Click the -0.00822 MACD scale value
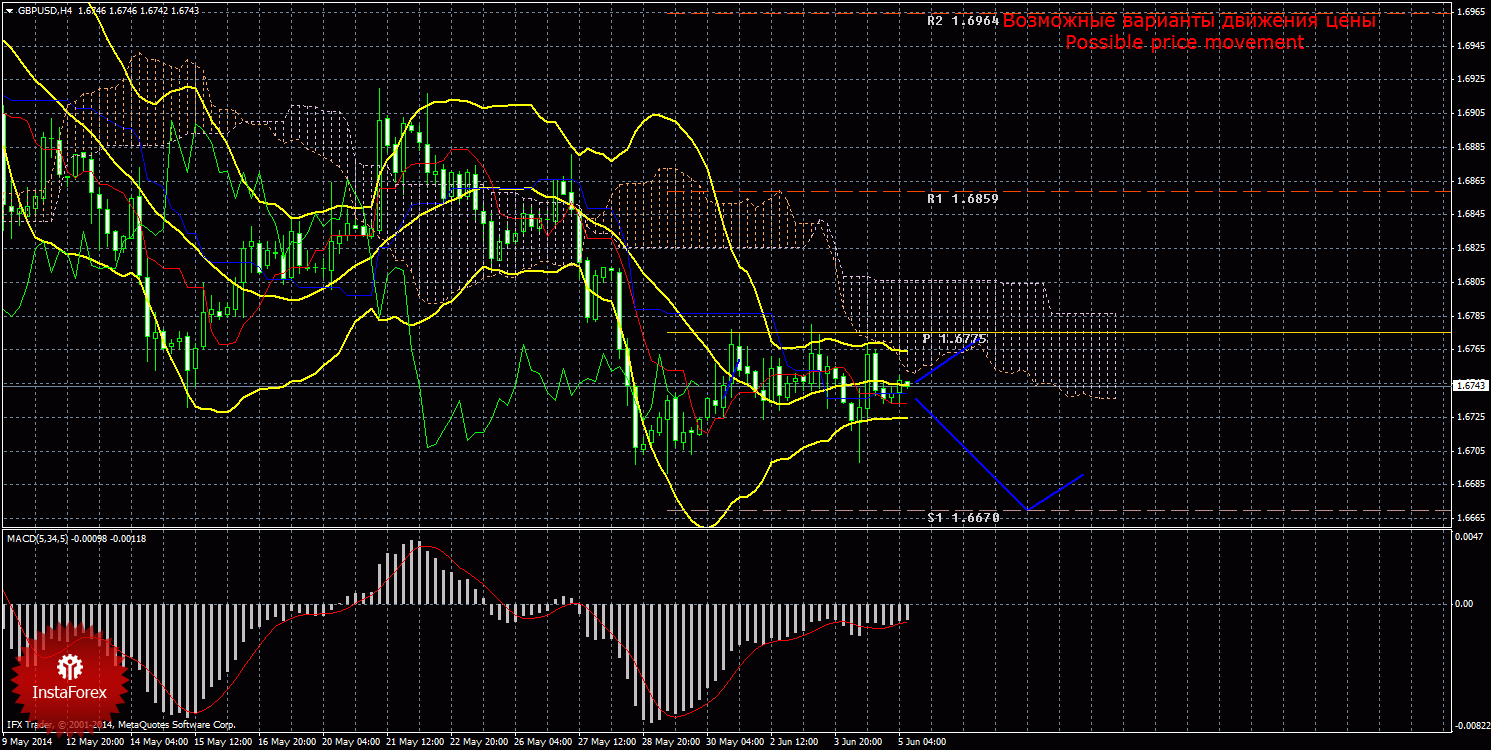 click(1470, 725)
